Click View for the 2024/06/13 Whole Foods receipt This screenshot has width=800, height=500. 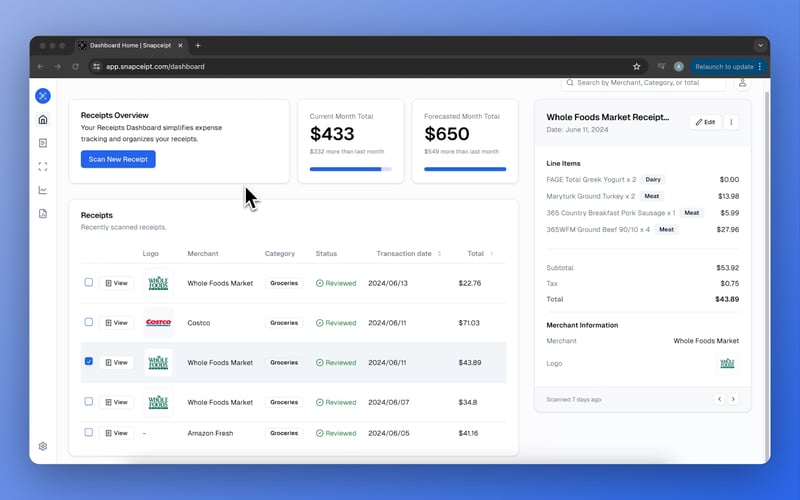(116, 283)
